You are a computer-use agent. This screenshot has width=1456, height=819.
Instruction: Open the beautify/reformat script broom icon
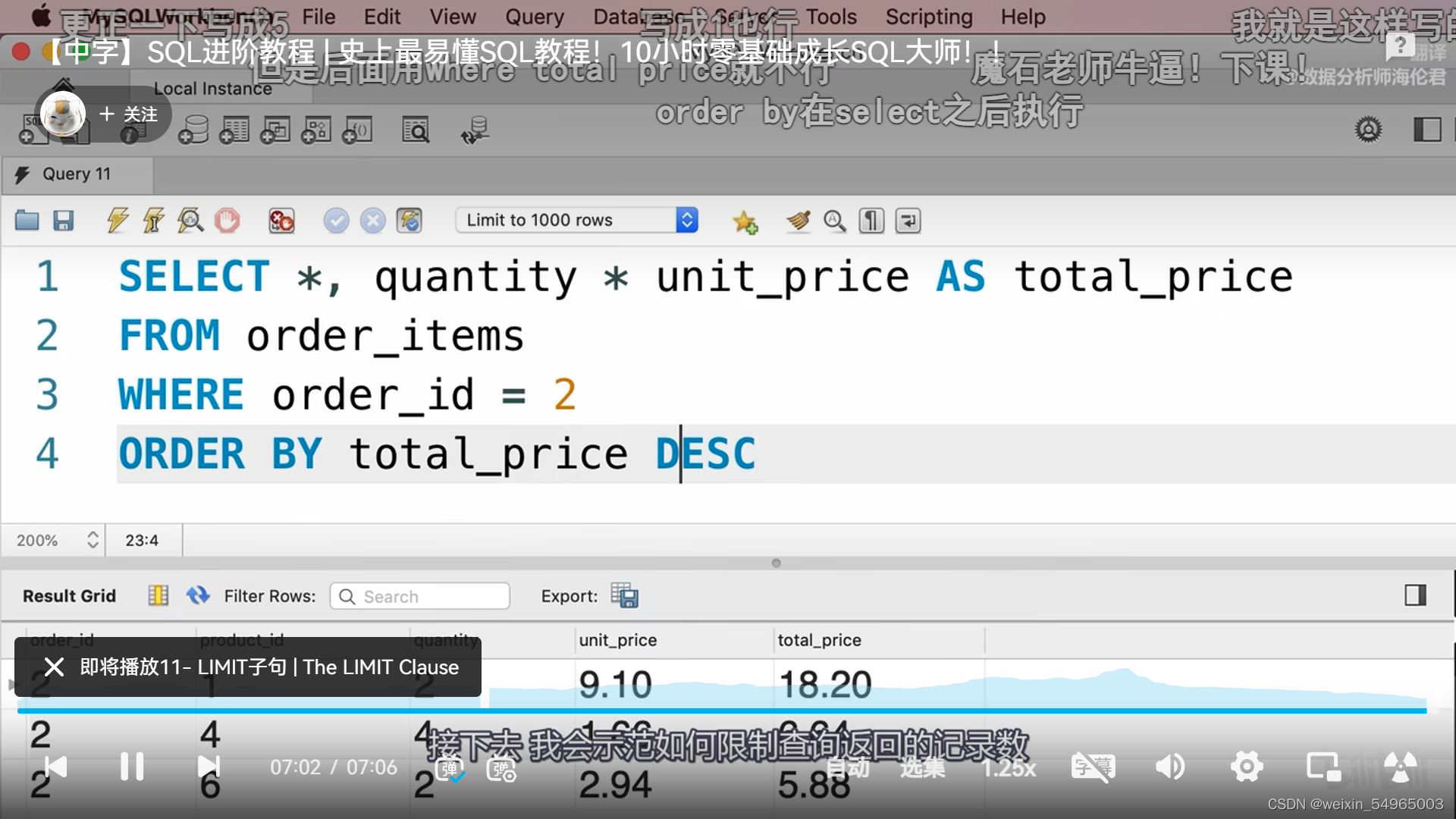(x=797, y=221)
